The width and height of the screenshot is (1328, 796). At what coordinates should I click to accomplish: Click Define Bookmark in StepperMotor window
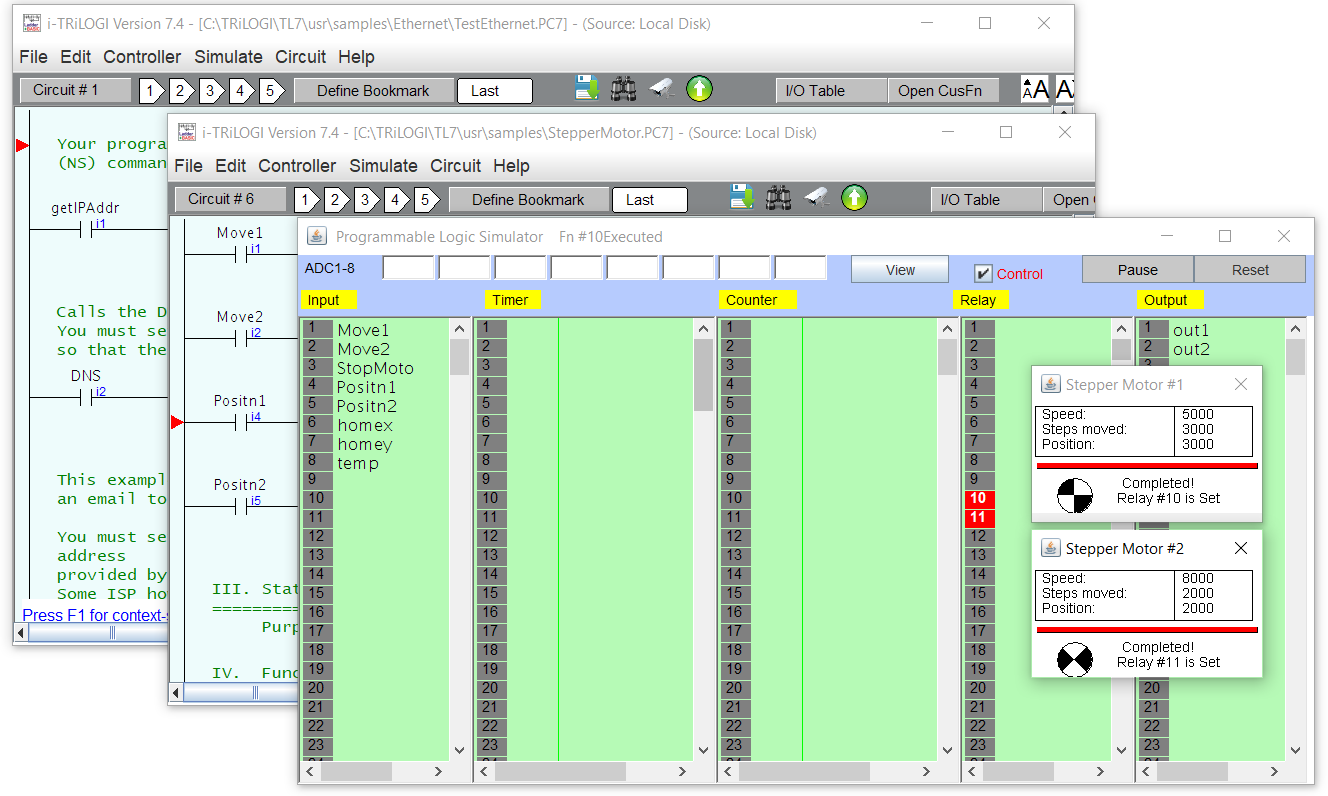click(x=528, y=200)
